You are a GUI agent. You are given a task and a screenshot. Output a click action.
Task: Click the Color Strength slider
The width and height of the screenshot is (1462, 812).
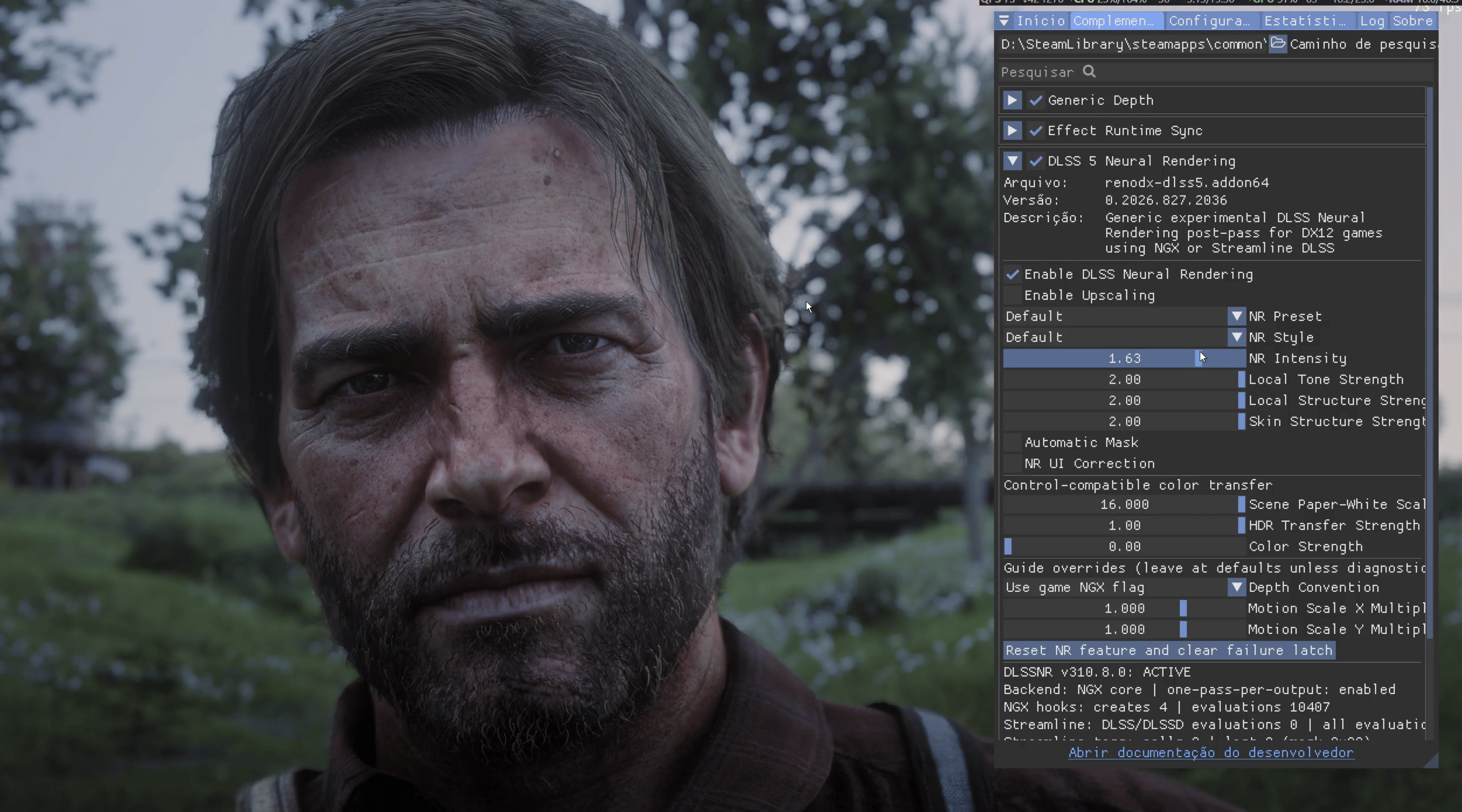[x=1124, y=547]
